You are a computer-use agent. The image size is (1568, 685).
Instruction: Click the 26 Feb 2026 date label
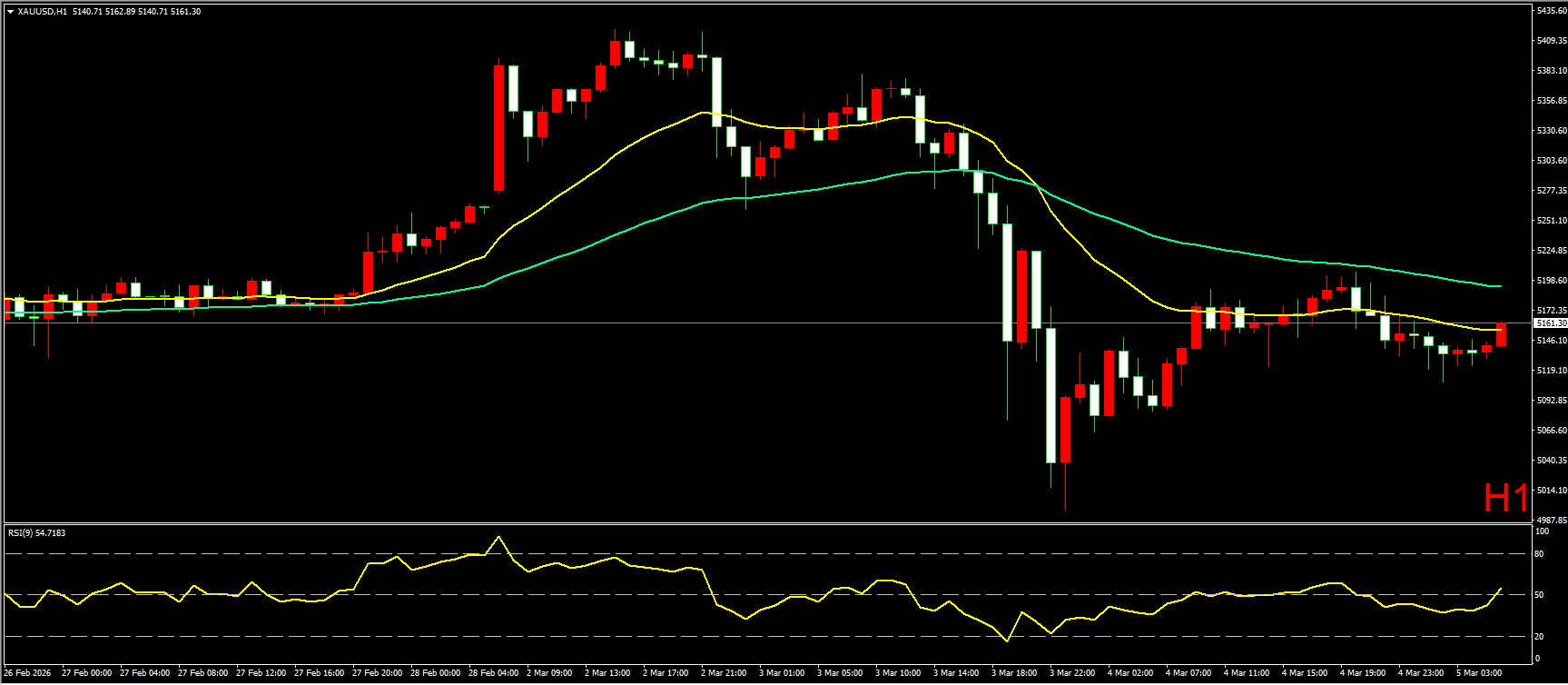coord(28,673)
